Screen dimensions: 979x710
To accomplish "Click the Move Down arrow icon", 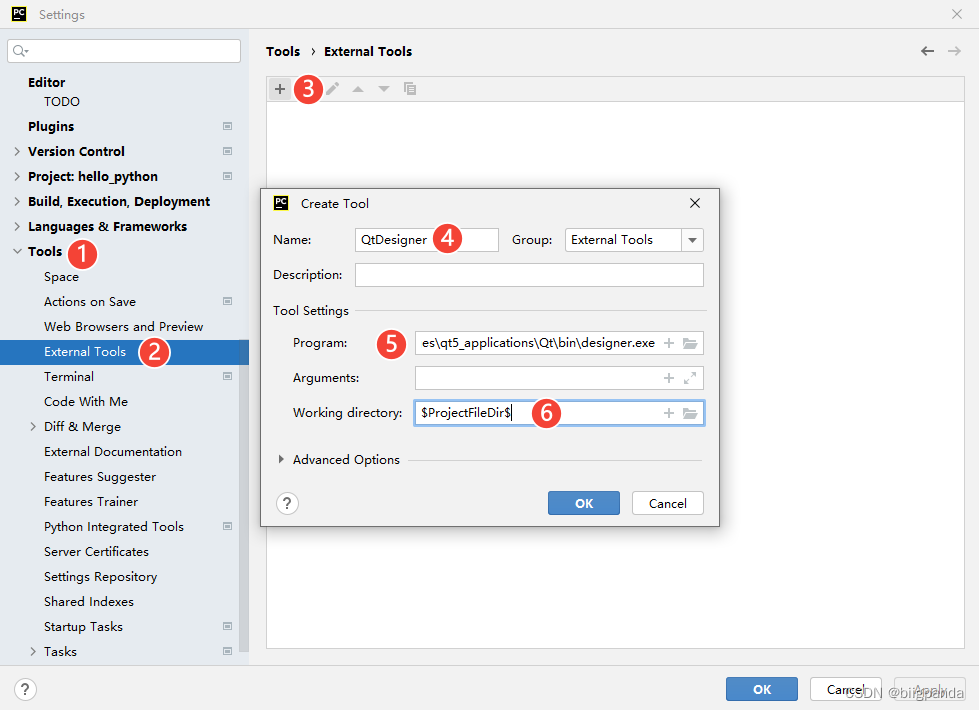I will coord(384,89).
